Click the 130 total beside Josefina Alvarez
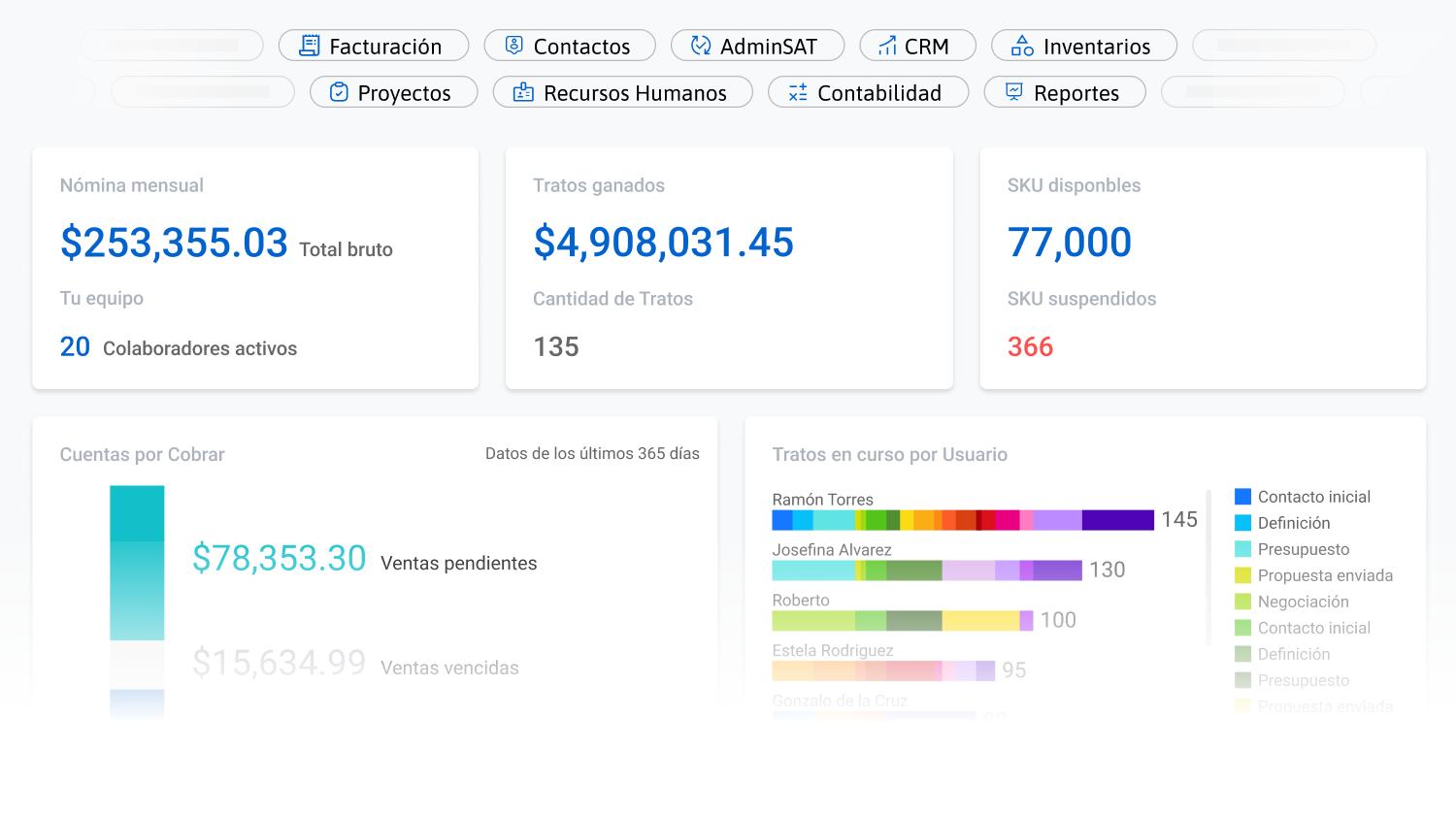Viewport: 1456px width, 815px height. 1108,570
